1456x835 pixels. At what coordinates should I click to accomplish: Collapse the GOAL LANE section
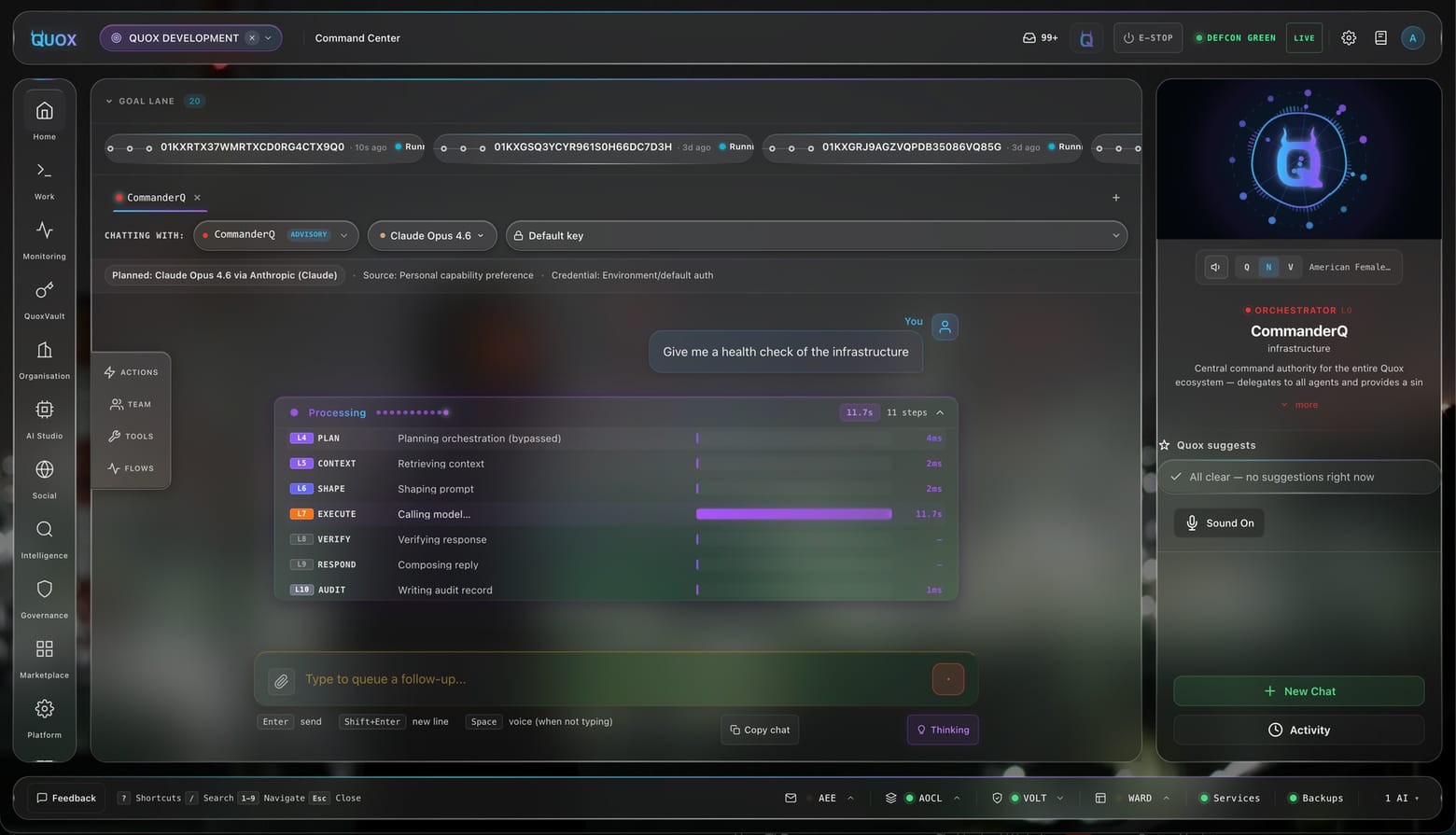pyautogui.click(x=108, y=101)
